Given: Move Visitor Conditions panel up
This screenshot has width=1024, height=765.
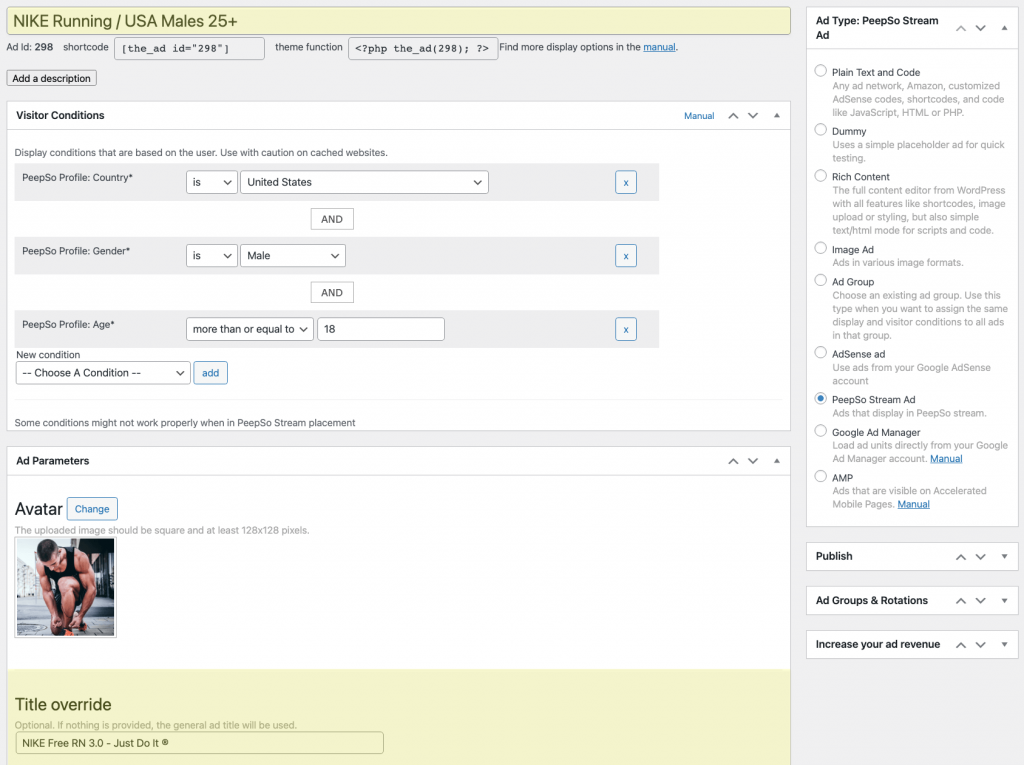Looking at the screenshot, I should pos(733,116).
